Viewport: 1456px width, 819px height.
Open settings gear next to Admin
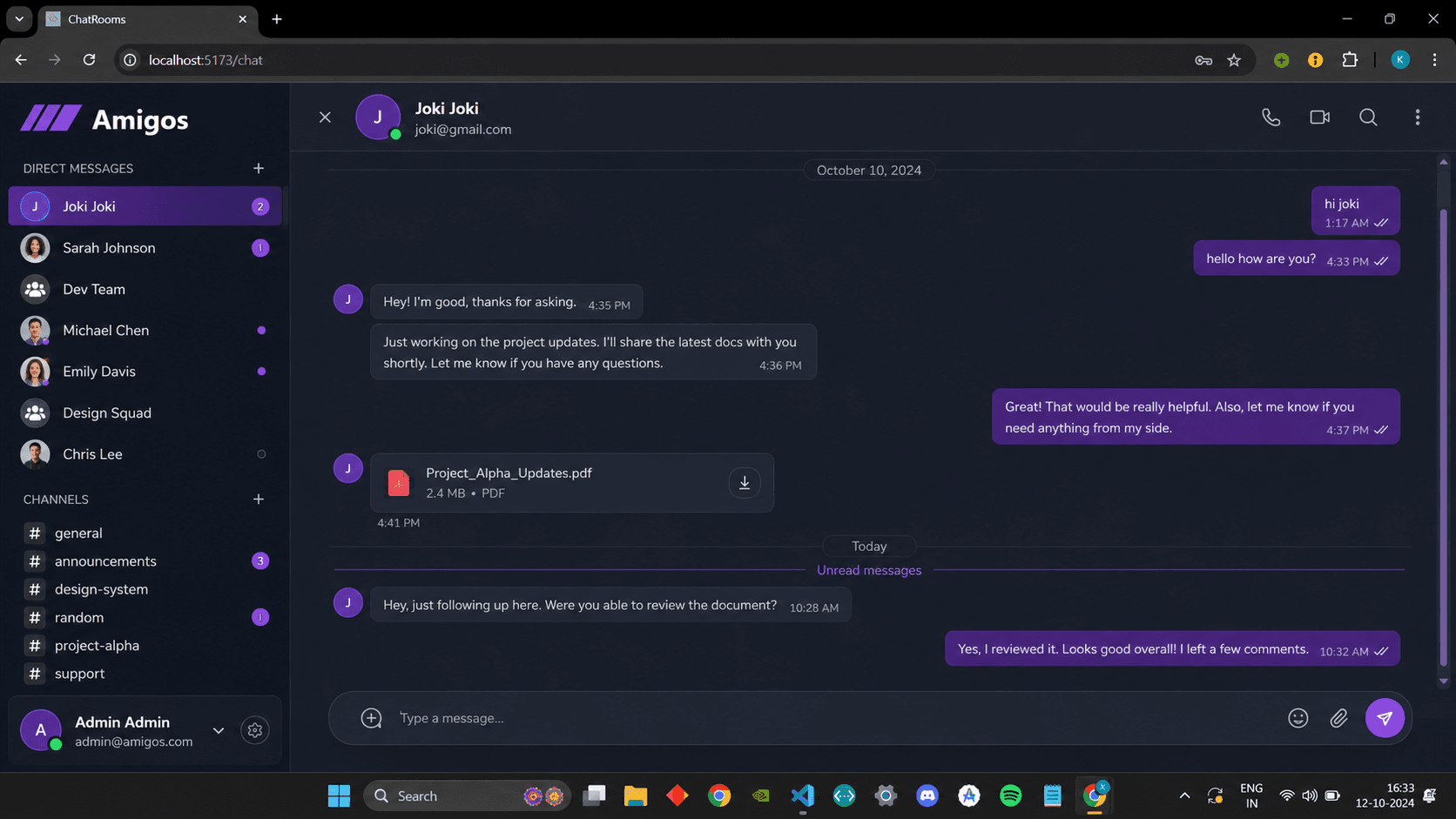point(255,730)
